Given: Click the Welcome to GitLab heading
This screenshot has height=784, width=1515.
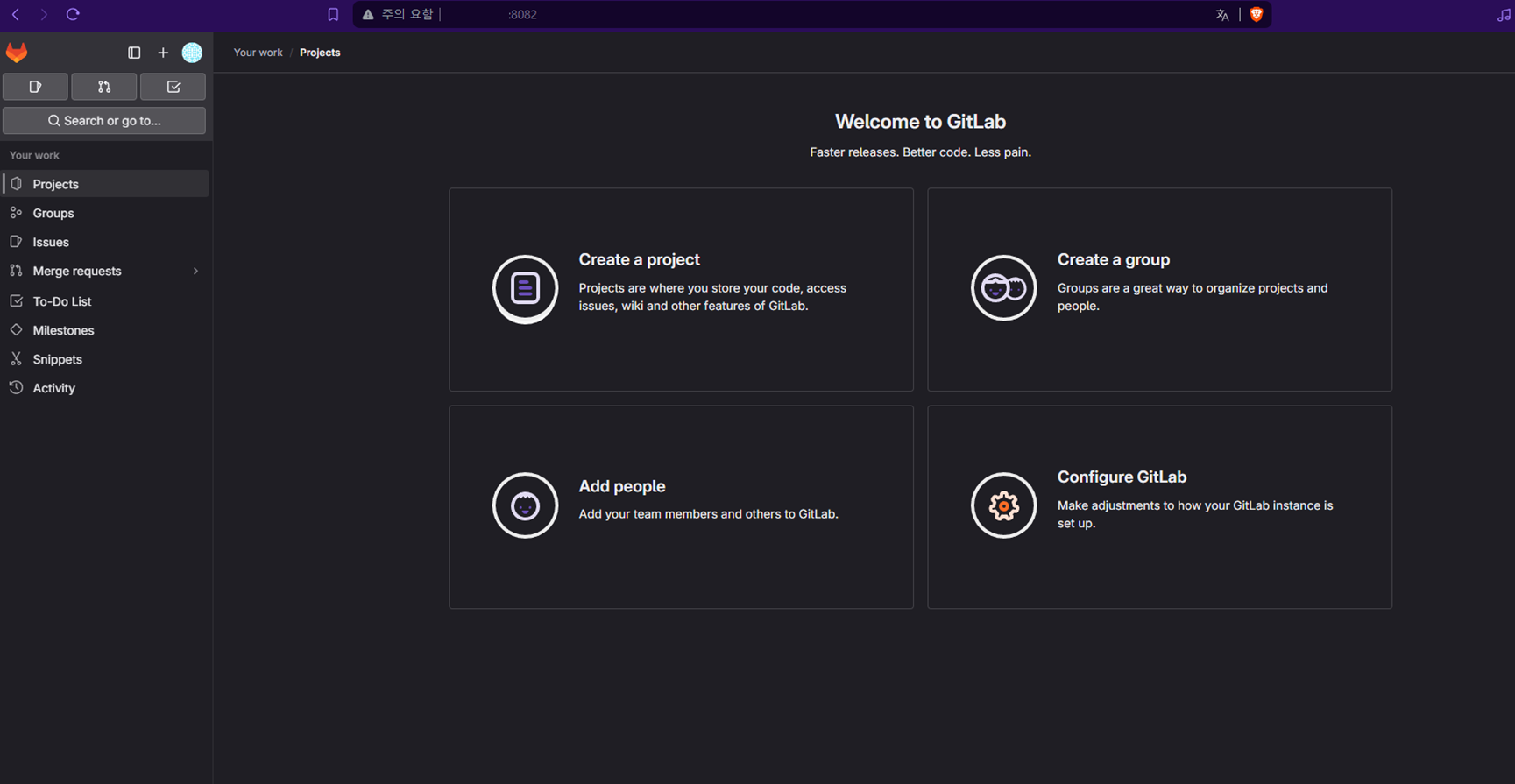Looking at the screenshot, I should coord(920,122).
